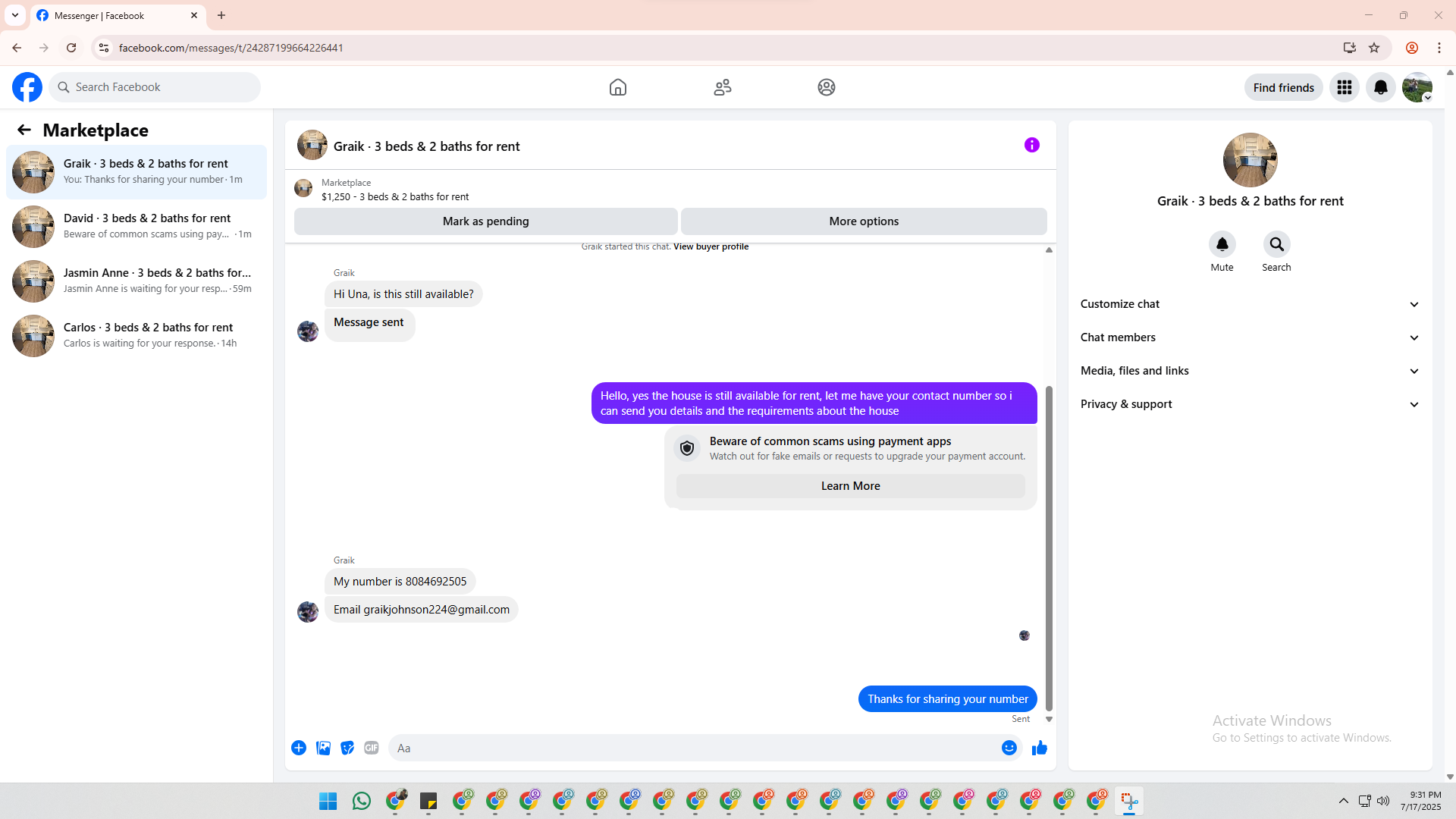This screenshot has width=1456, height=819.
Task: Expand the Privacy & support section
Action: click(1250, 404)
